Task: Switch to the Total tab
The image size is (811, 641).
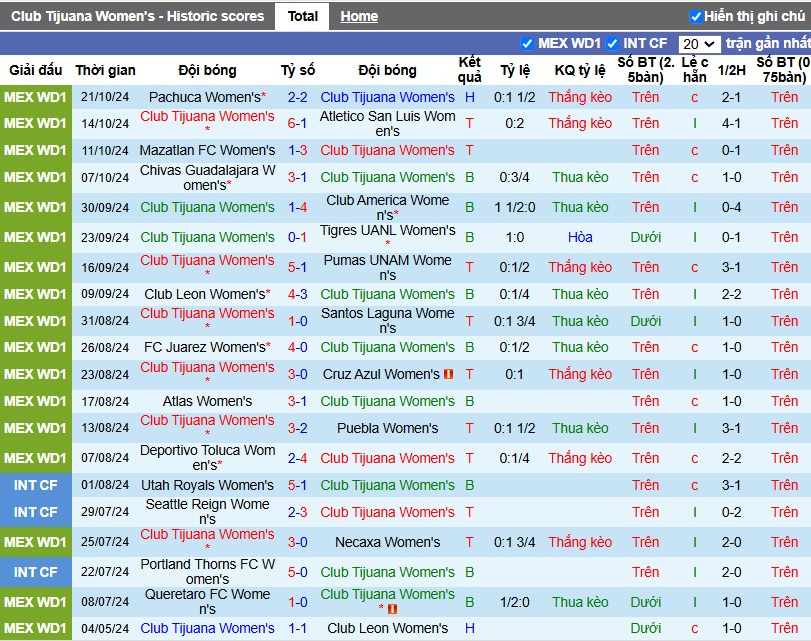Action: (303, 17)
